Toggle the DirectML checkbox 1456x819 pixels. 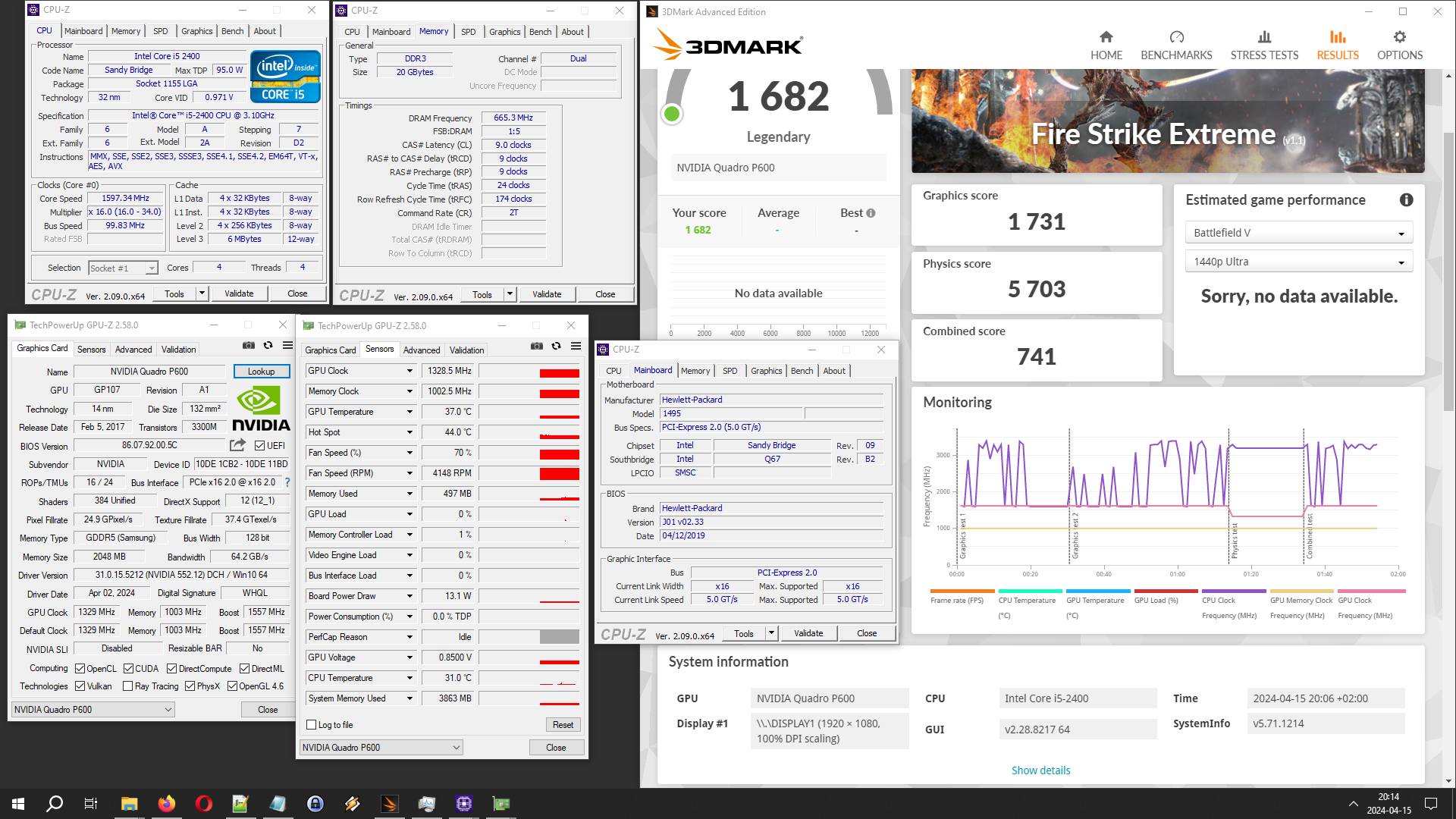pyautogui.click(x=245, y=669)
